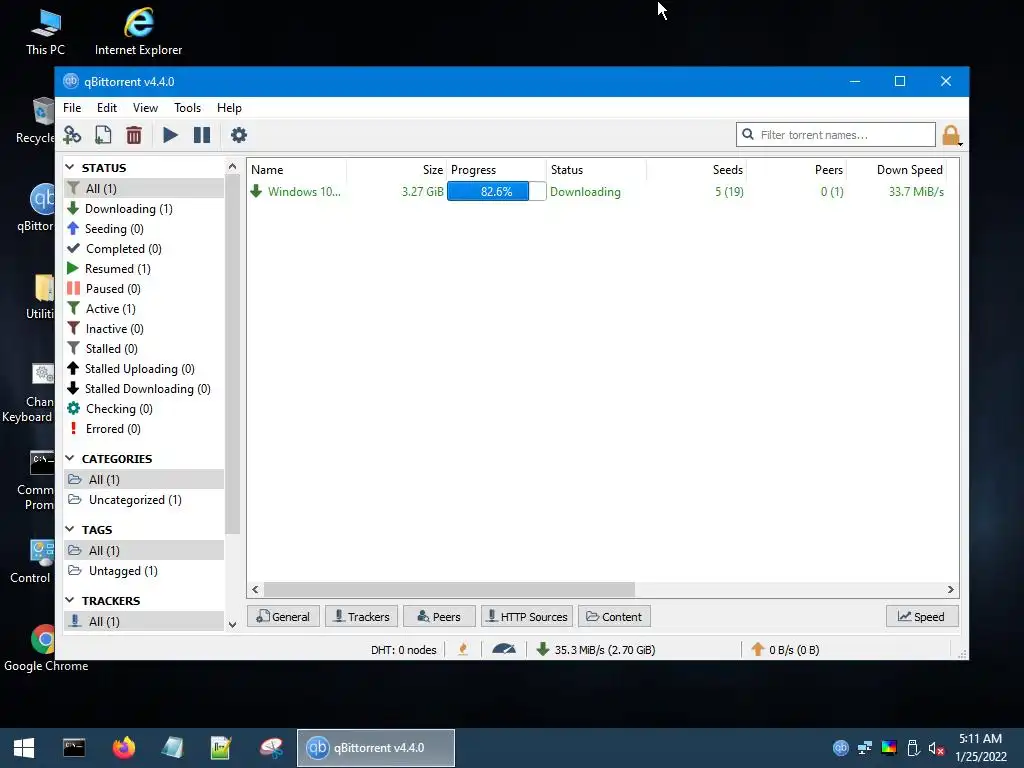
Task: Filter by Checking (0) status
Action: [144, 409]
